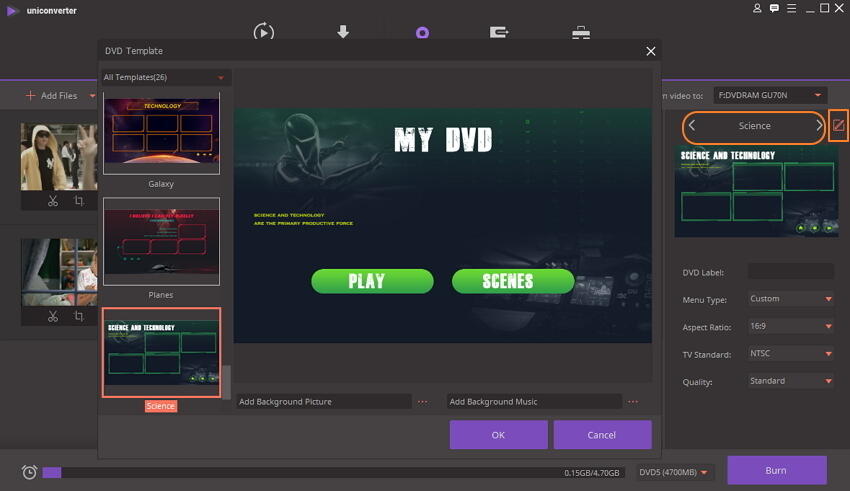The height and width of the screenshot is (491, 850).
Task: Open the Aspect Ratio 16:9 dropdown
Action: (x=790, y=326)
